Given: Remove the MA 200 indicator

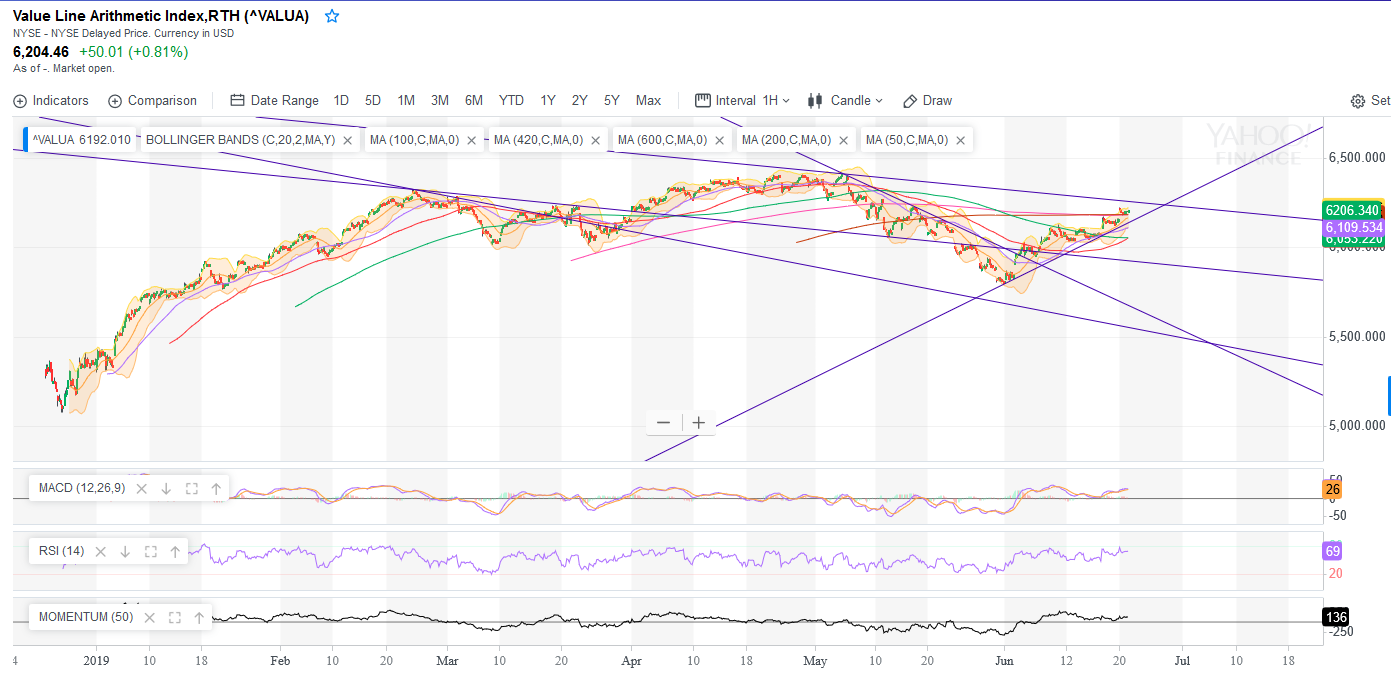Looking at the screenshot, I should tap(843, 141).
